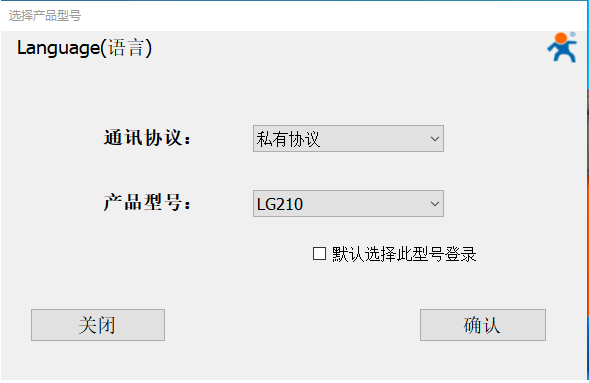589x383 pixels.
Task: Click the 选择产品型号 window title
Action: tap(45, 15)
